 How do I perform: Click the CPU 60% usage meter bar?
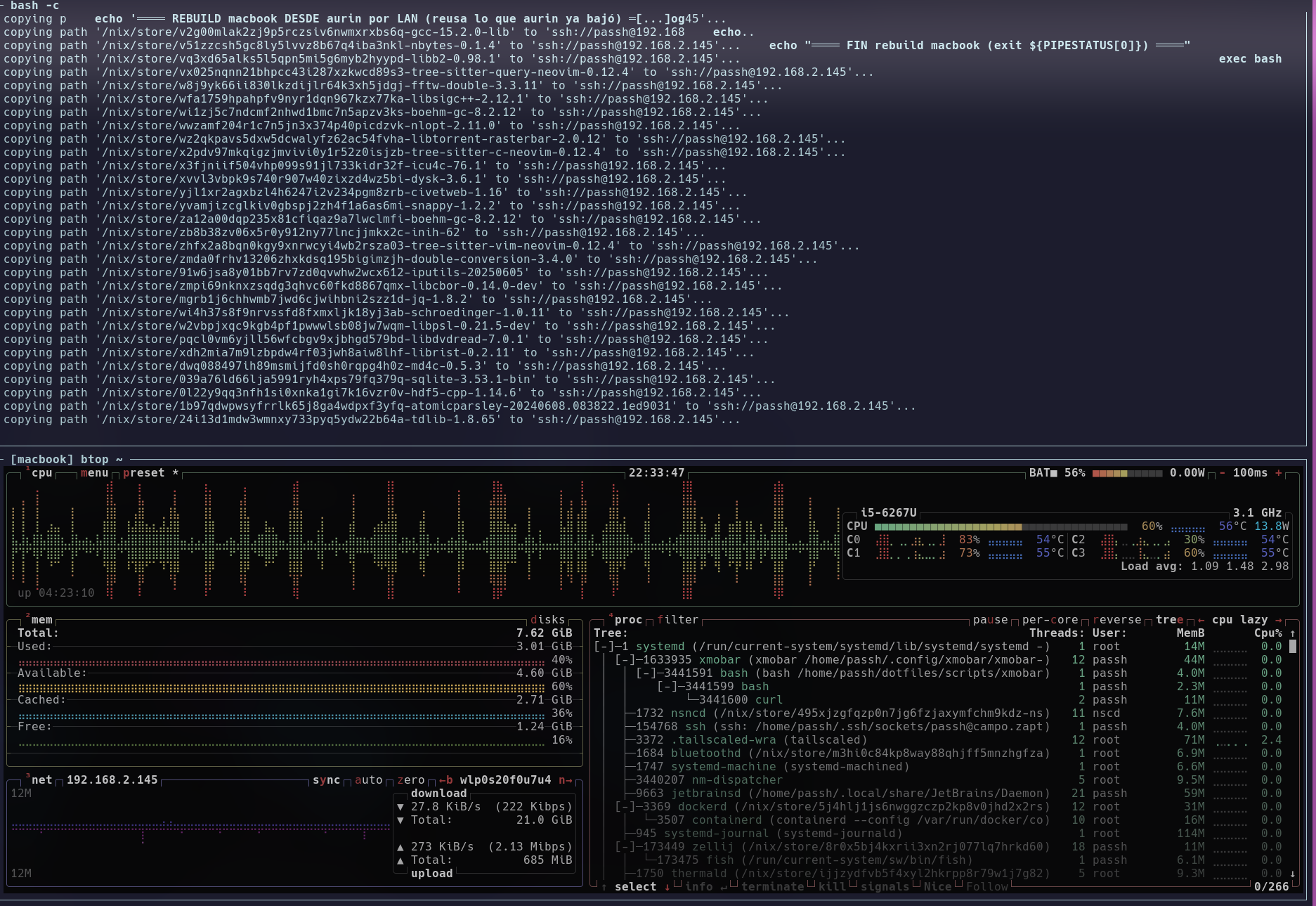tap(1001, 526)
